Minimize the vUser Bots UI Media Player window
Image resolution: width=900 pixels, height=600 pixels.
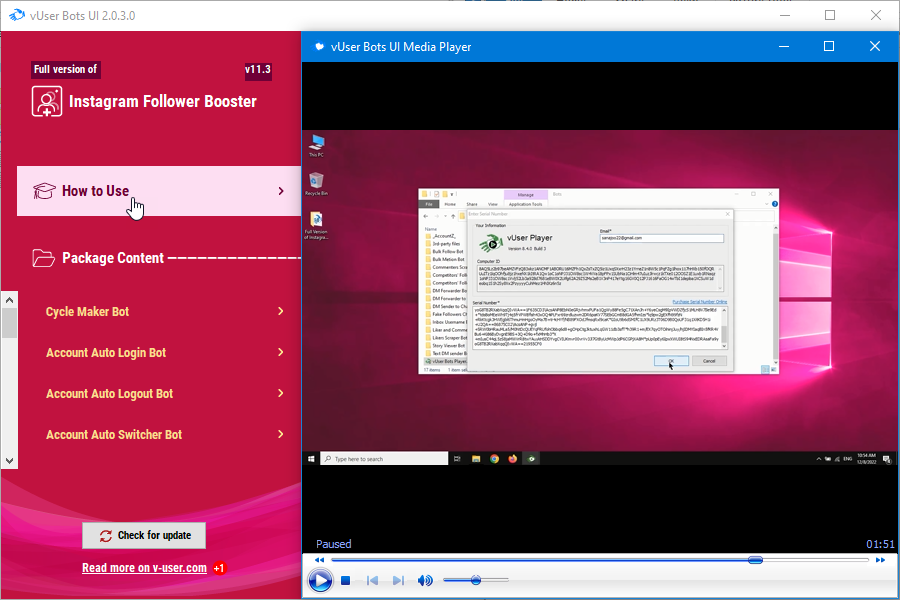click(x=783, y=46)
